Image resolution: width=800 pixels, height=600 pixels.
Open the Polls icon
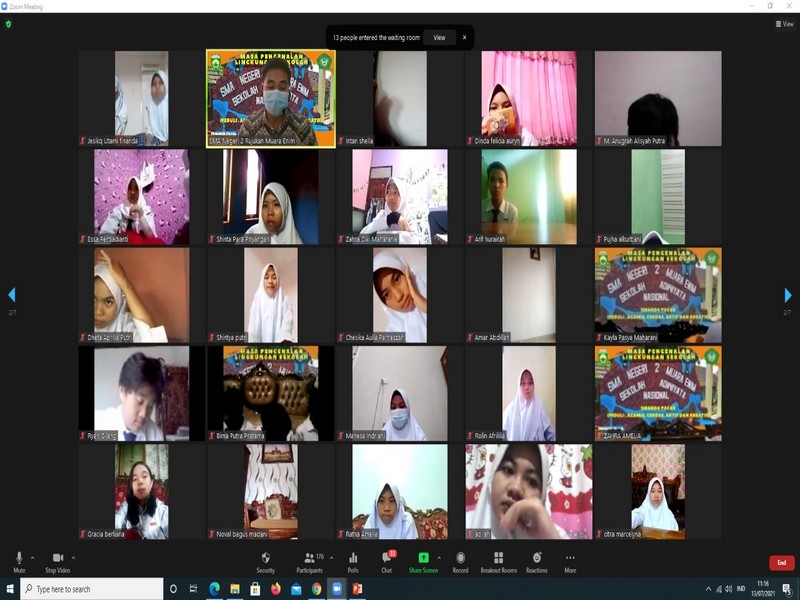coord(353,558)
